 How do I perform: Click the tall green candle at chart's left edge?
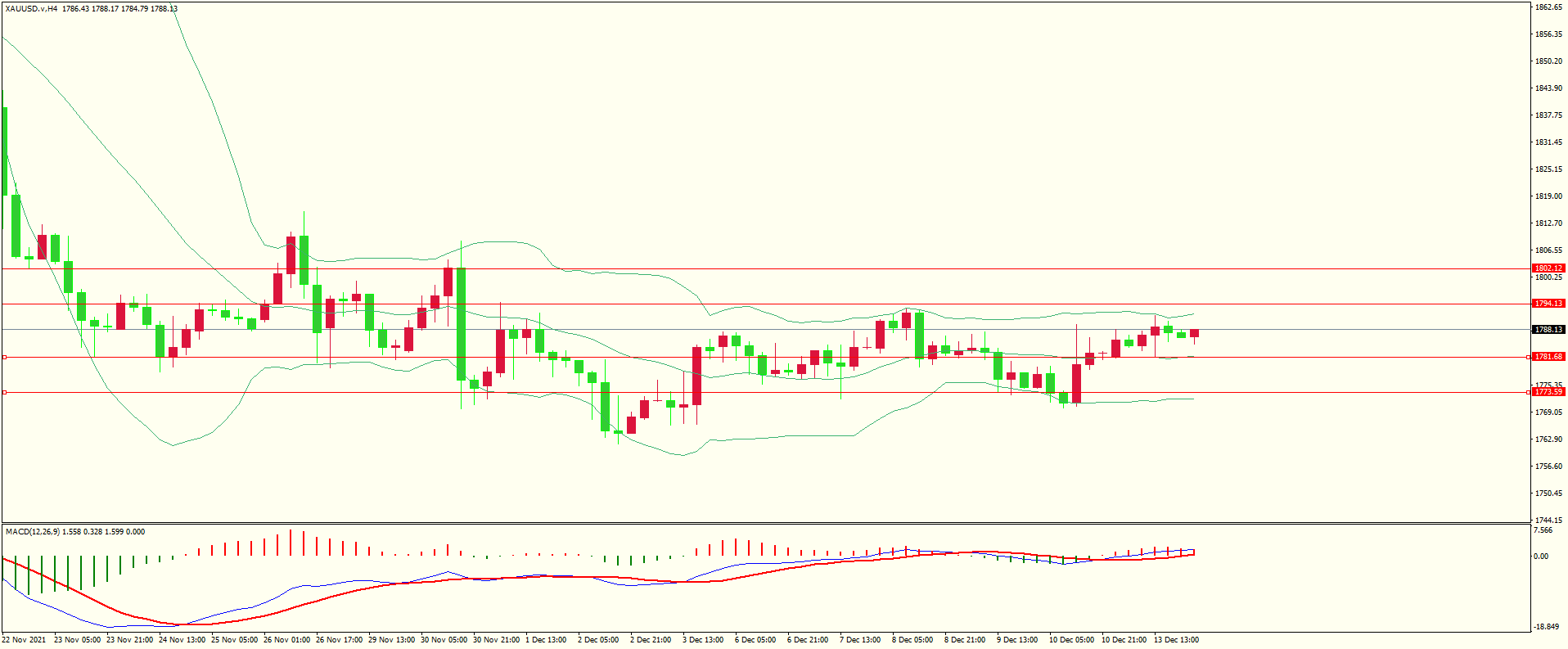(x=5, y=151)
